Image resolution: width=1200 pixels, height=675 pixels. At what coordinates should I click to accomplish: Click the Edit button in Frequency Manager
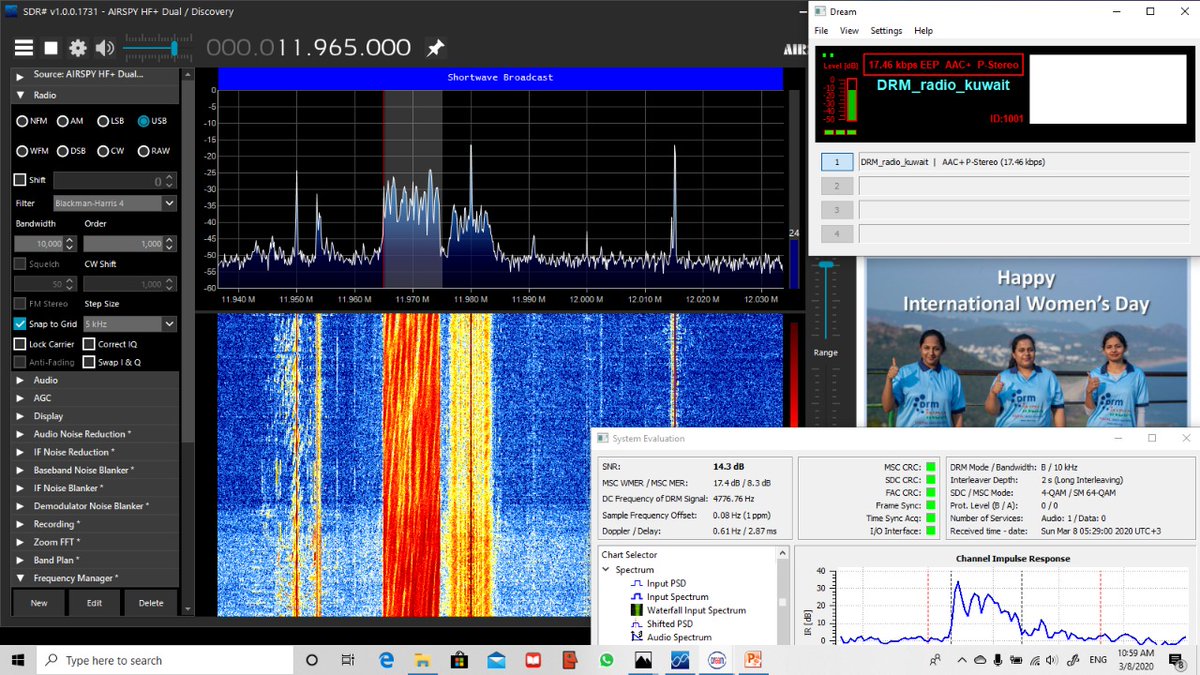(x=94, y=603)
